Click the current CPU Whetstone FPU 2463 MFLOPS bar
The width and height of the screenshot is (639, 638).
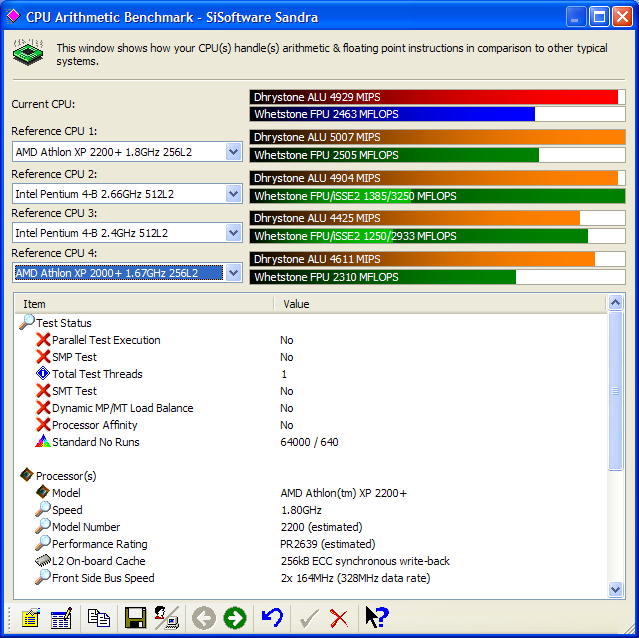pos(437,114)
